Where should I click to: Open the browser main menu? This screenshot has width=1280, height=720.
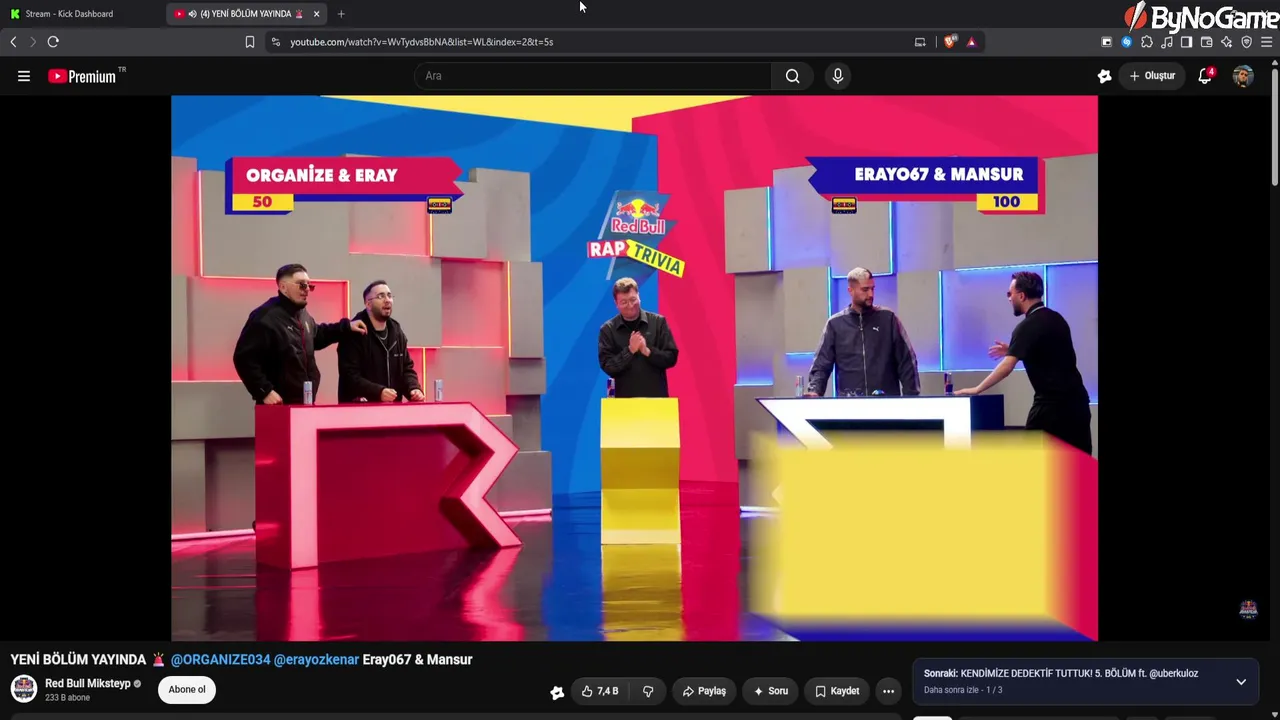(x=1266, y=42)
